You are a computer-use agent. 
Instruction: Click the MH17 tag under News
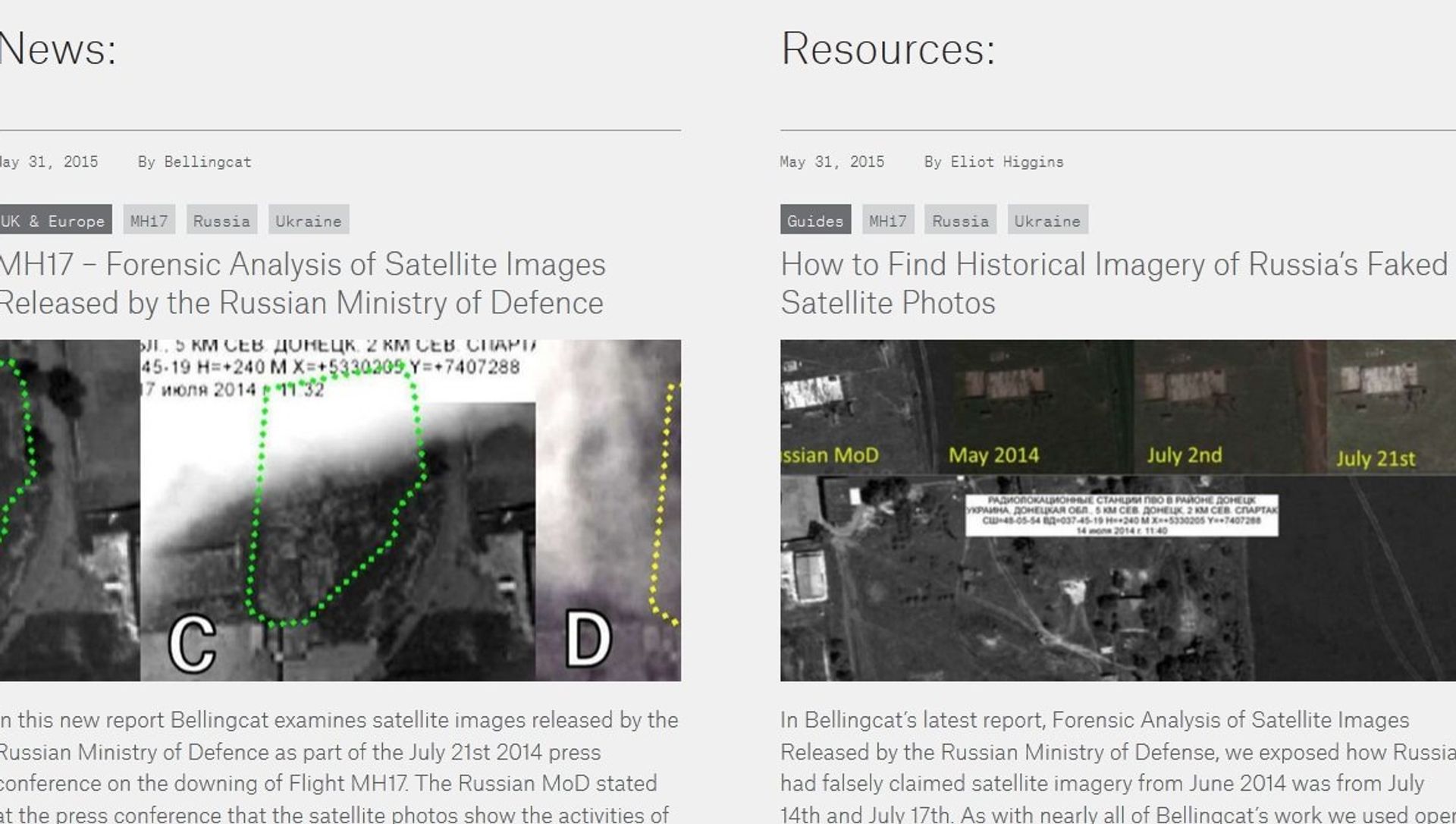click(x=149, y=220)
